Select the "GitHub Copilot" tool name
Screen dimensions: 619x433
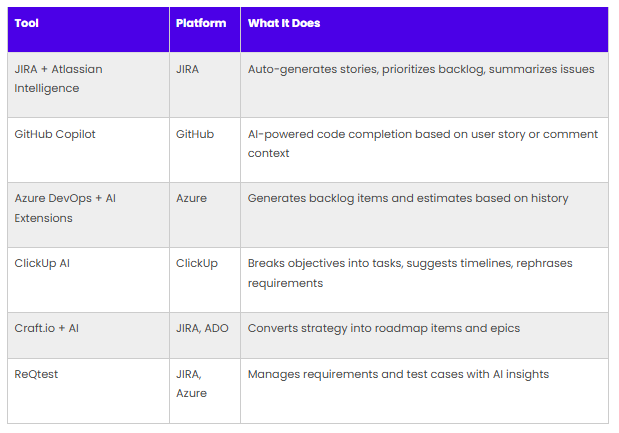55,134
